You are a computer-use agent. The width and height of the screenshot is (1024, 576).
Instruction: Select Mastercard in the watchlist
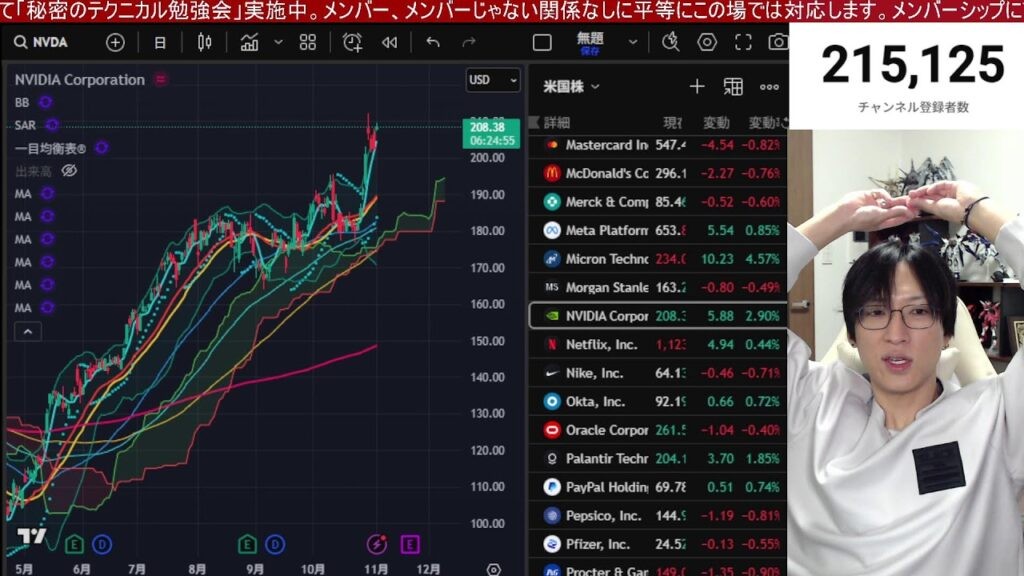pyautogui.click(x=658, y=145)
